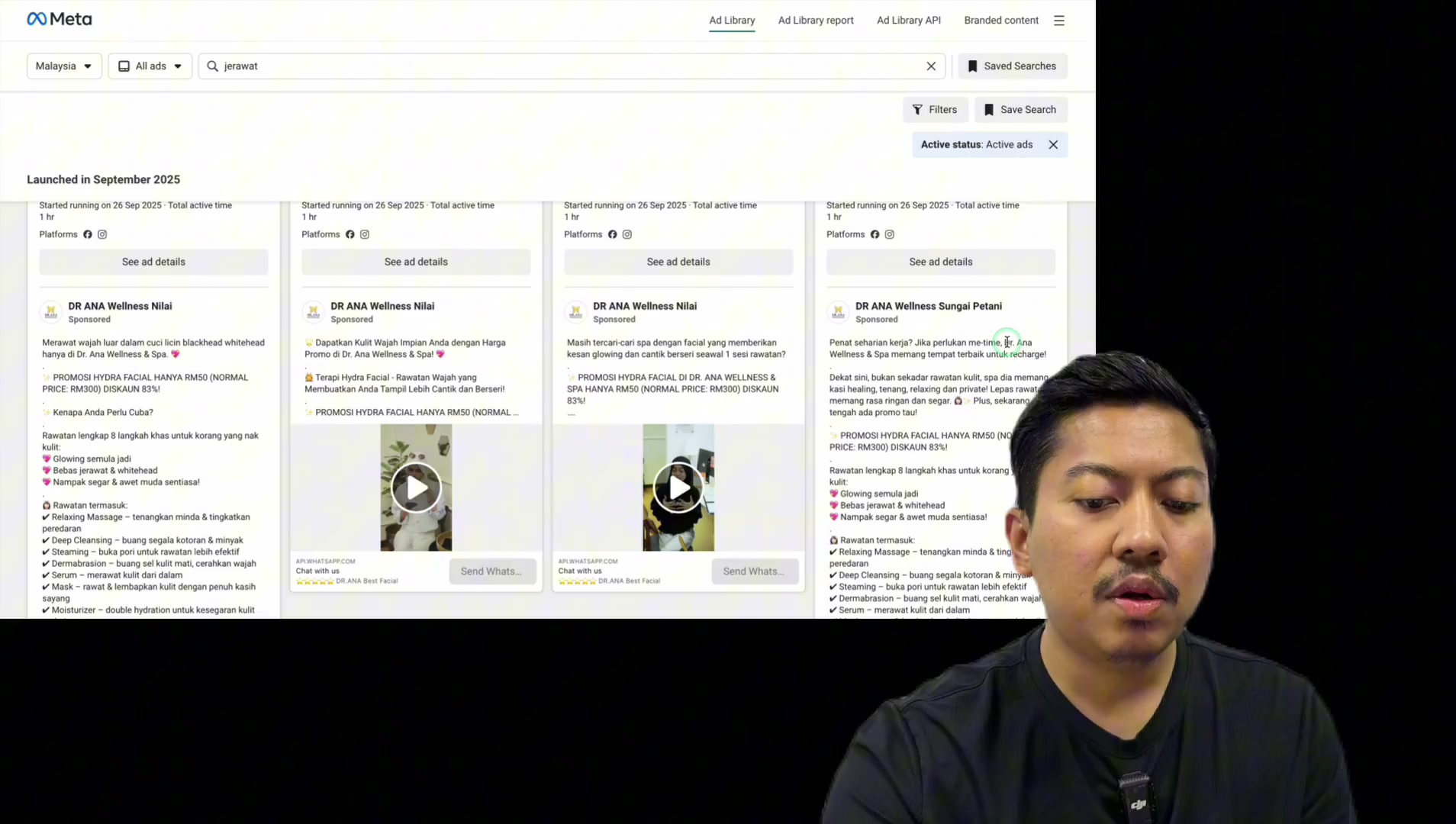Click the Launched in September 2025 heading

point(104,180)
